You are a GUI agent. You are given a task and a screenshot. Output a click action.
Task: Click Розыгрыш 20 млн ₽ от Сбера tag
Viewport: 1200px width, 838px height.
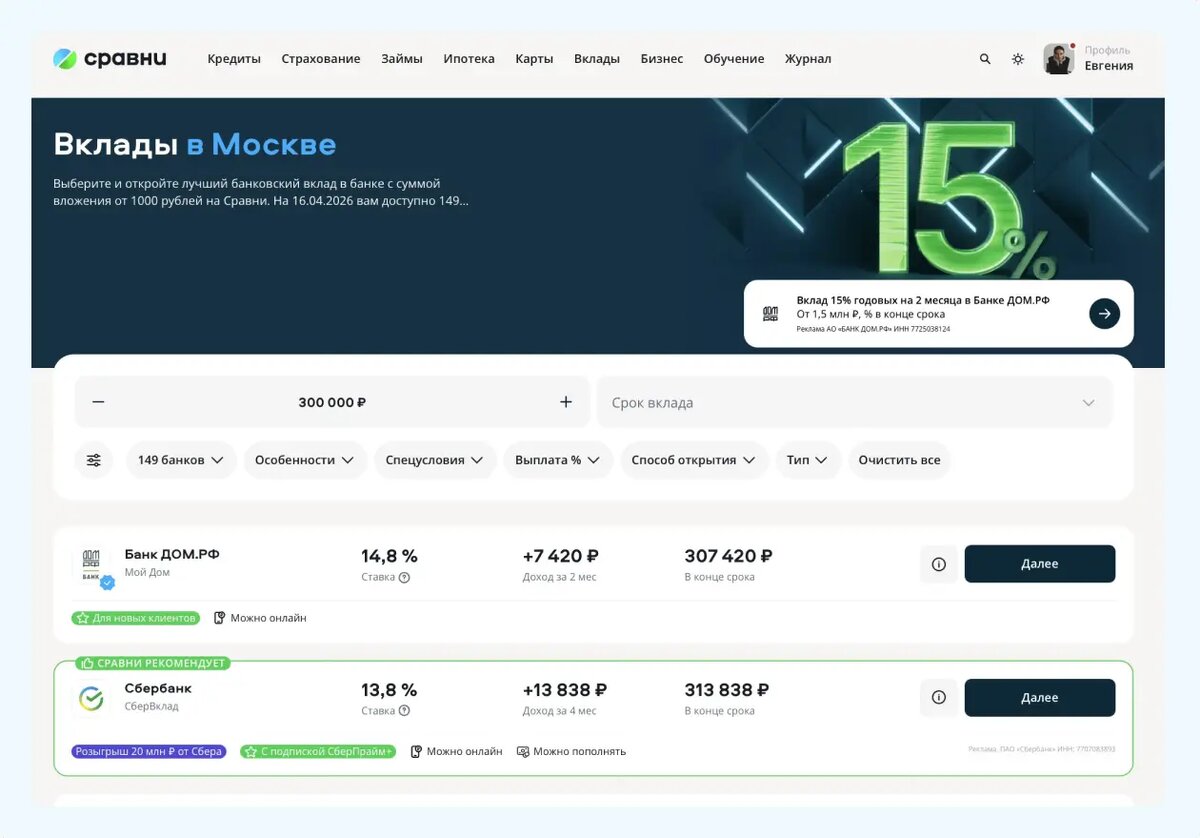click(149, 751)
